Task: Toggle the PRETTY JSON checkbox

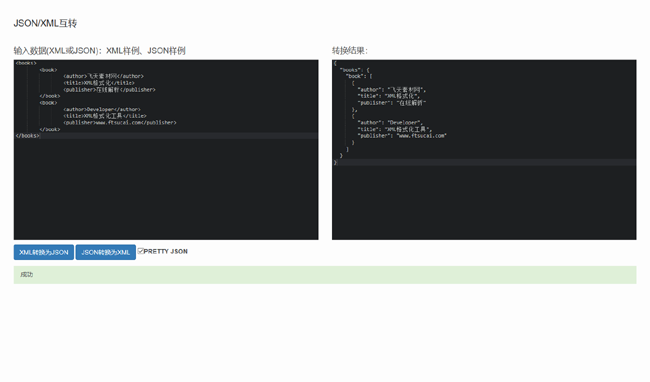Action: [x=141, y=251]
